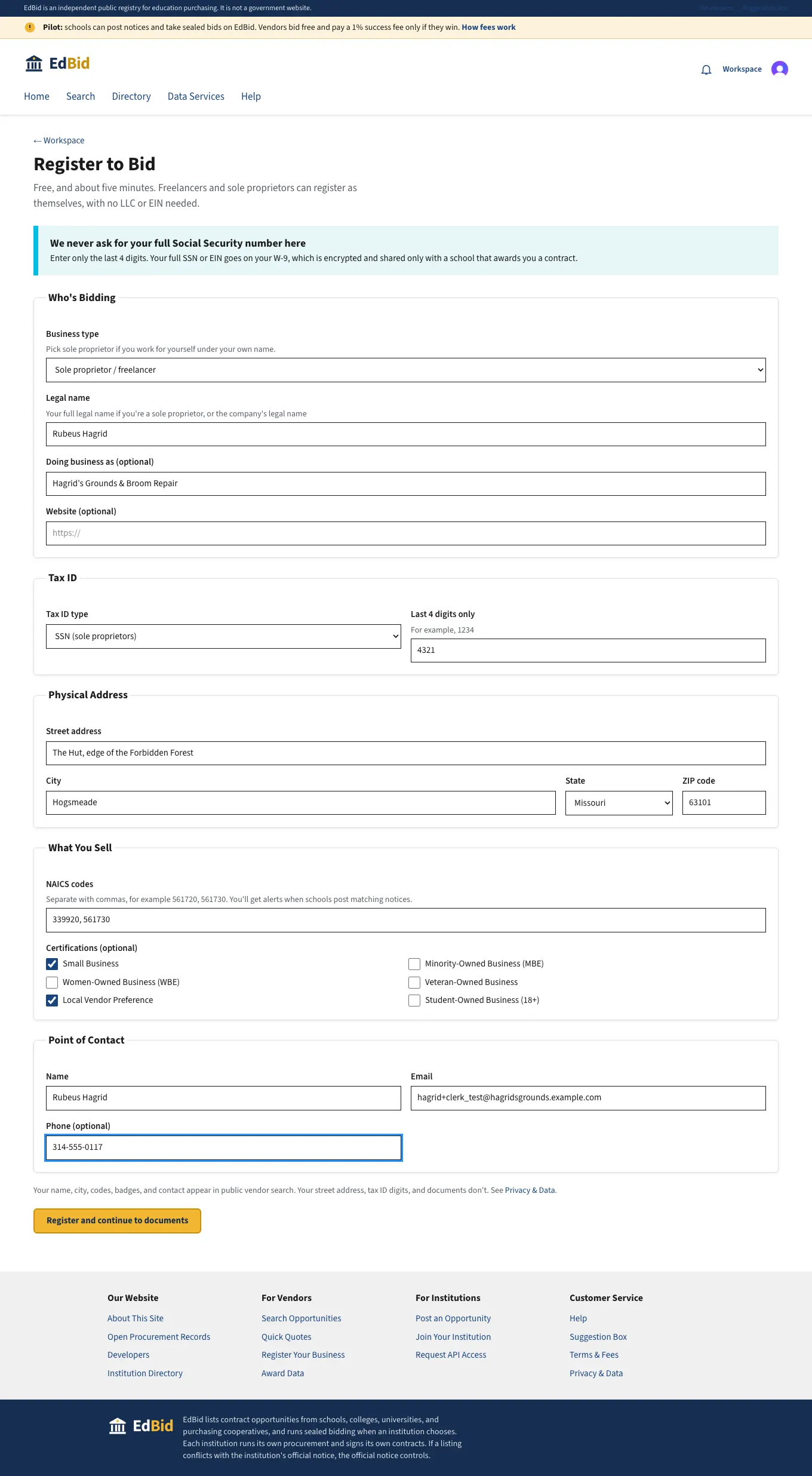Screen dimensions: 812x1476
Task: Click Register and continue to documents
Action: [x=117, y=1221]
